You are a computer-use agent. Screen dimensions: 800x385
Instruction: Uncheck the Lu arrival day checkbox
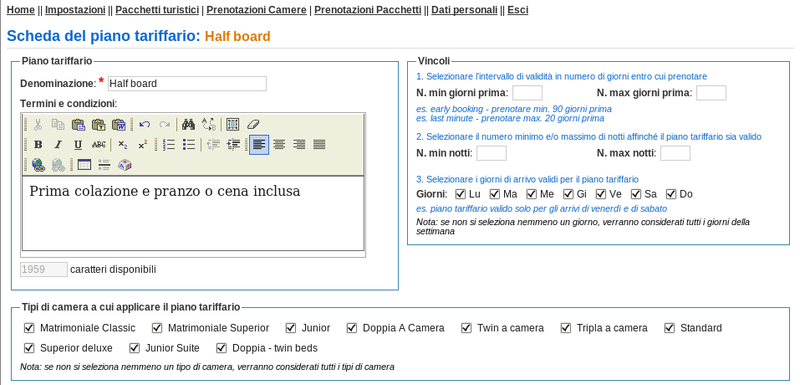(x=460, y=194)
